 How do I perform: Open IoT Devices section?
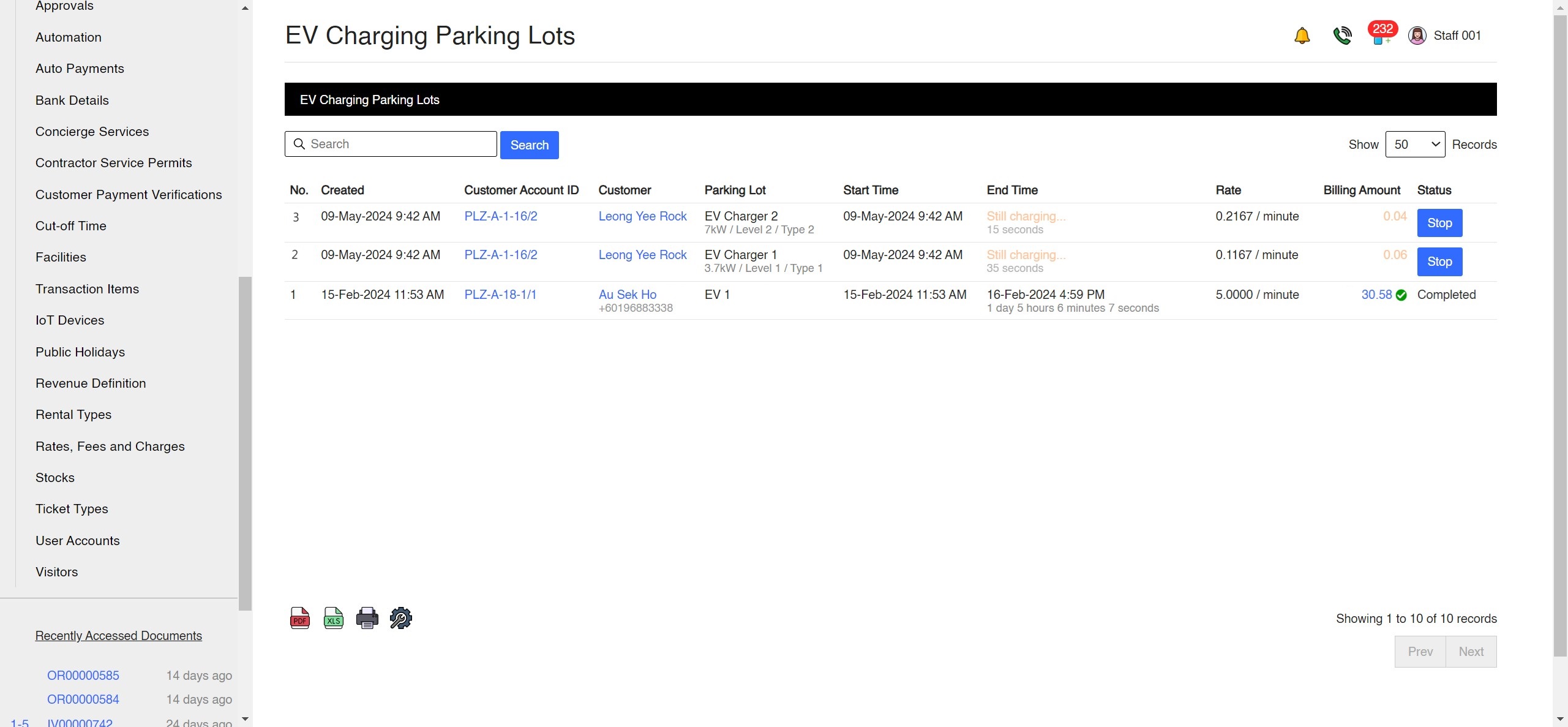(69, 320)
